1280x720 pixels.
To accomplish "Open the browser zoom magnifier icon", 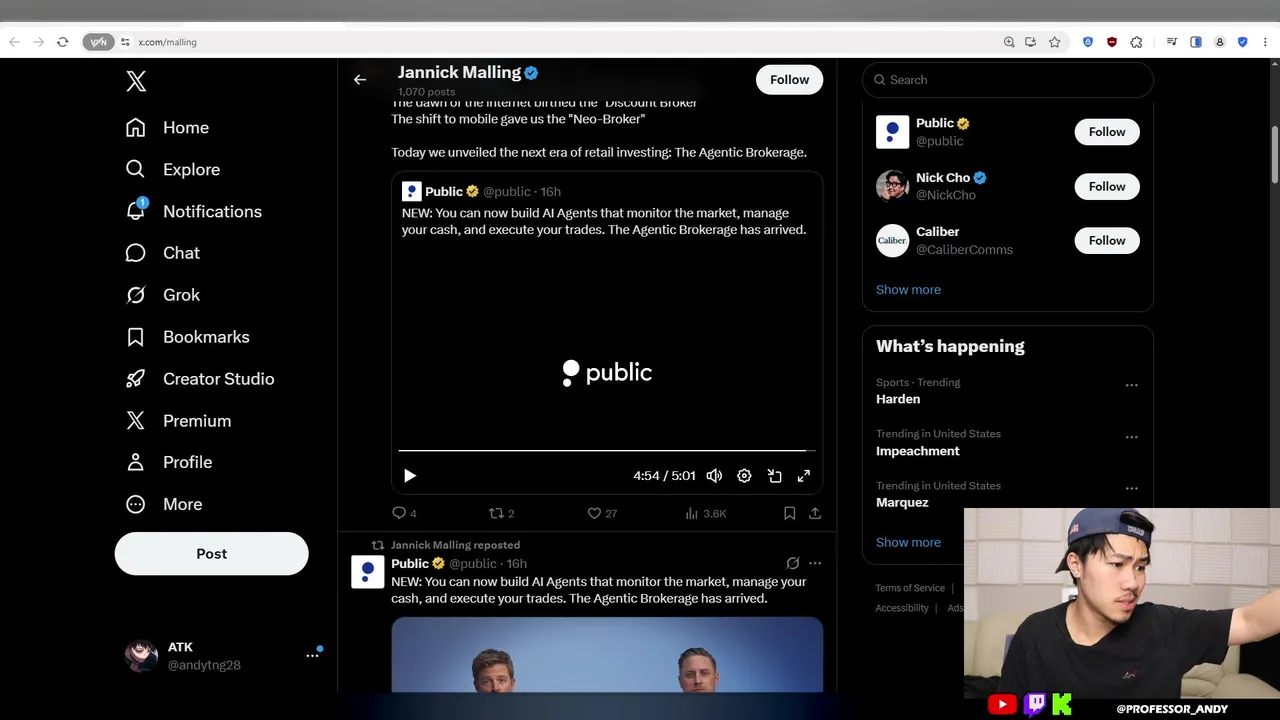I will click(1009, 42).
